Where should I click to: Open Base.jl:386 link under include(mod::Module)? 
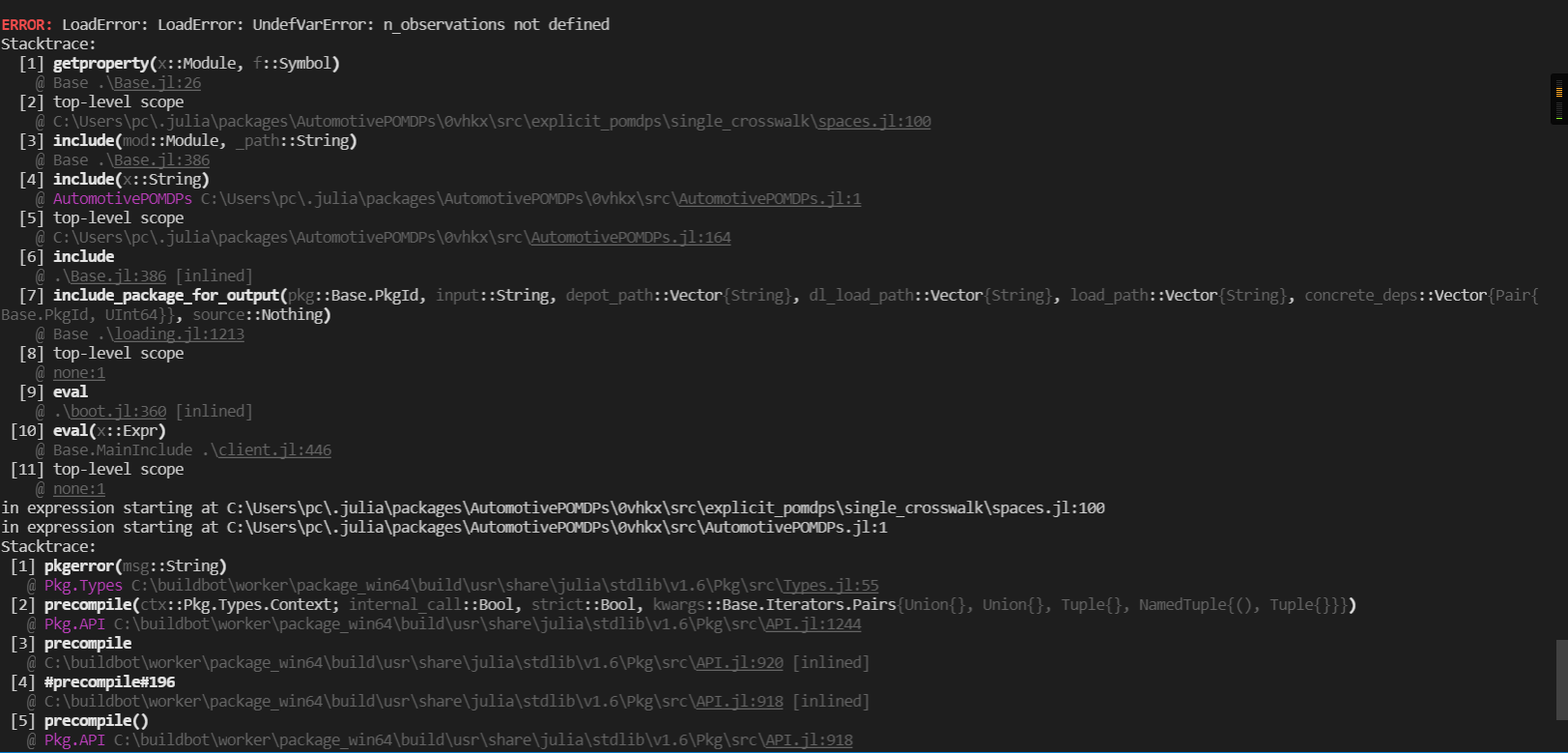pyautogui.click(x=160, y=160)
